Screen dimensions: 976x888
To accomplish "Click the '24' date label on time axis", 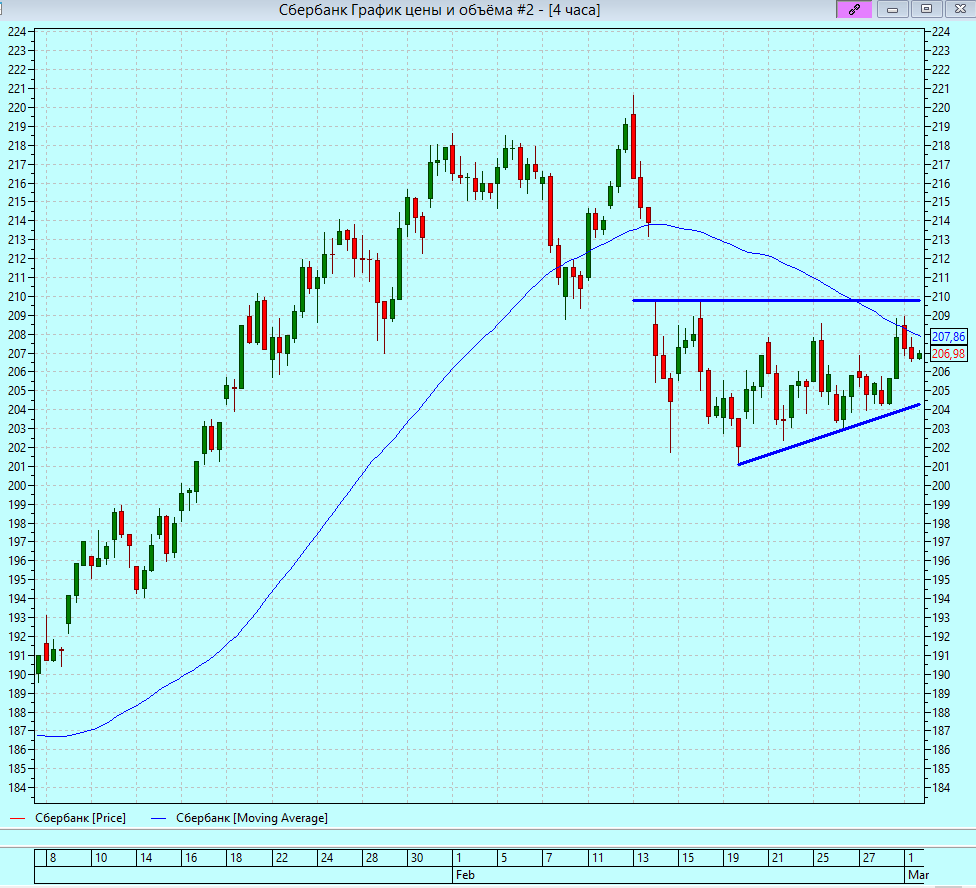I will click(327, 858).
